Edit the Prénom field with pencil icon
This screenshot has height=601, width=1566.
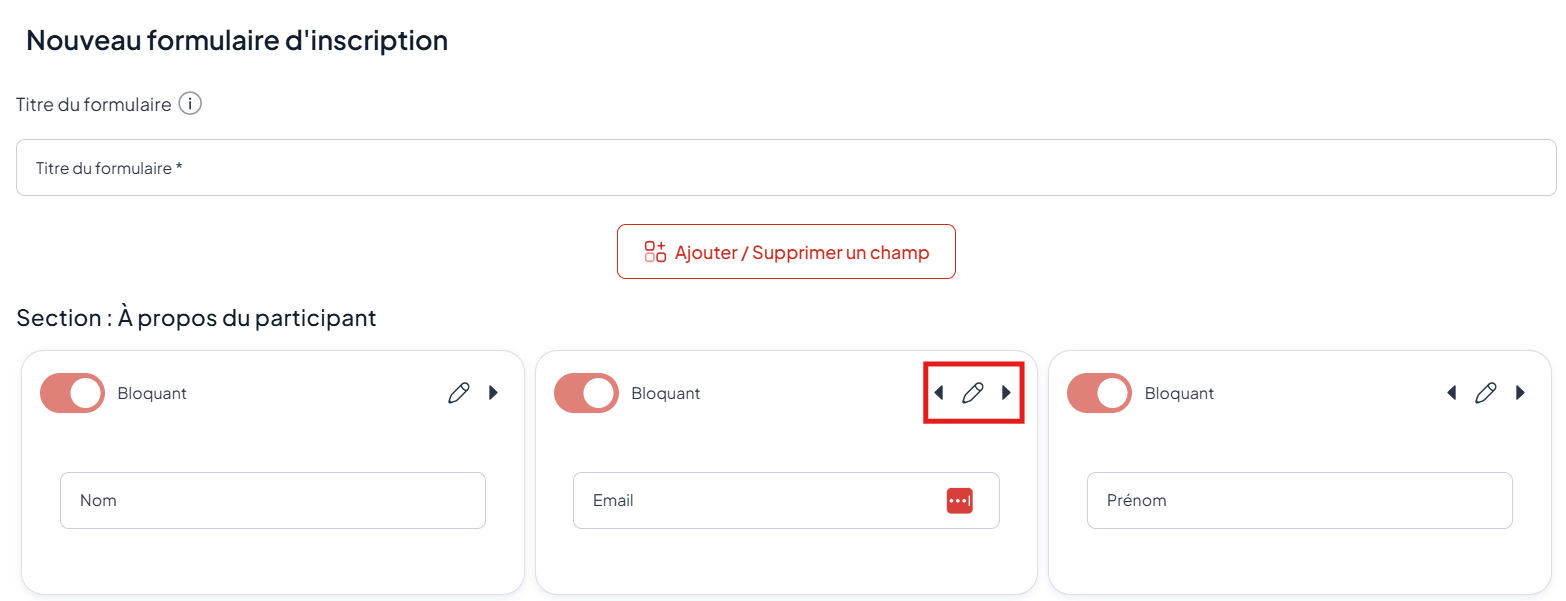1486,393
